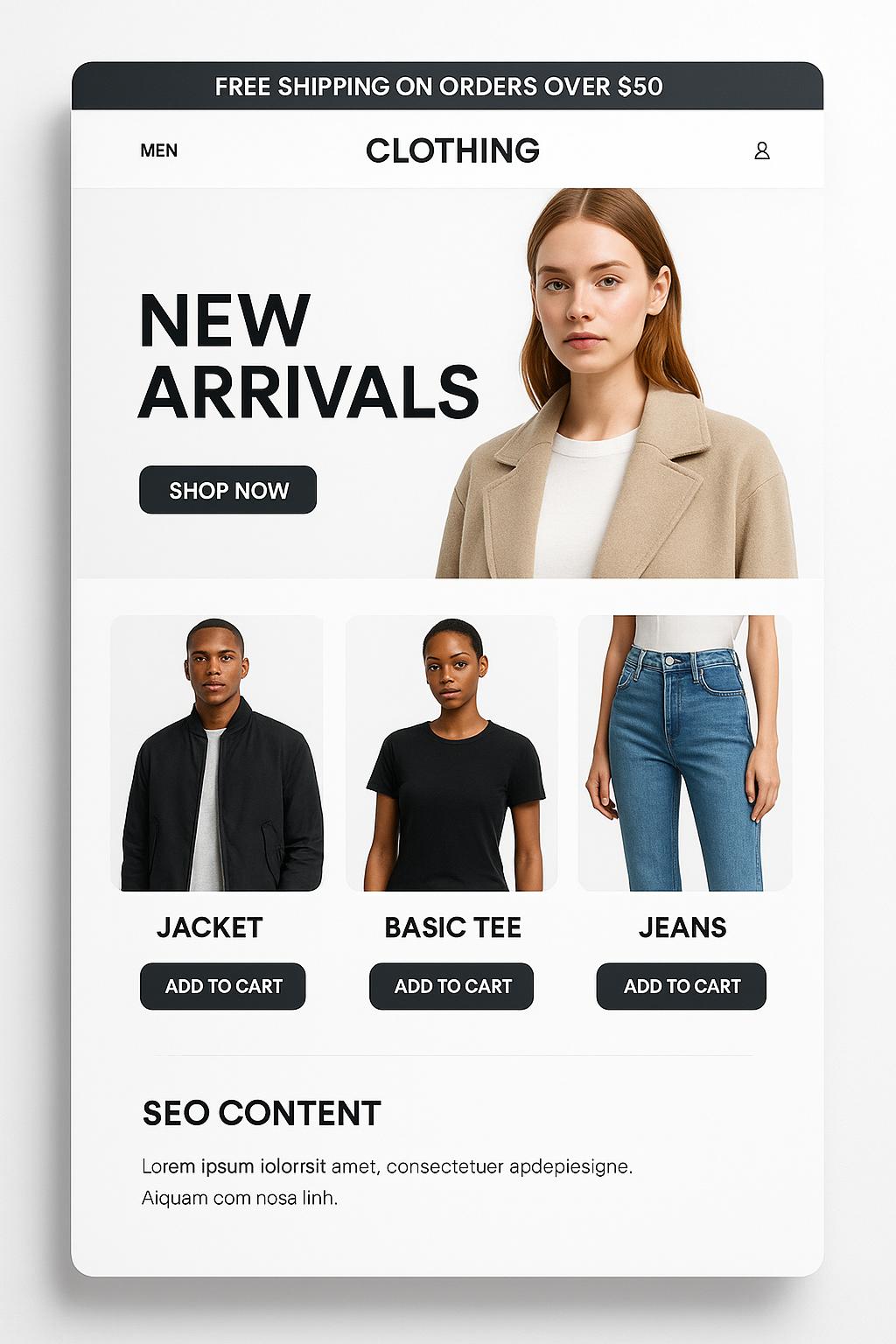
Task: Add the Jacket to cart
Action: click(x=223, y=986)
